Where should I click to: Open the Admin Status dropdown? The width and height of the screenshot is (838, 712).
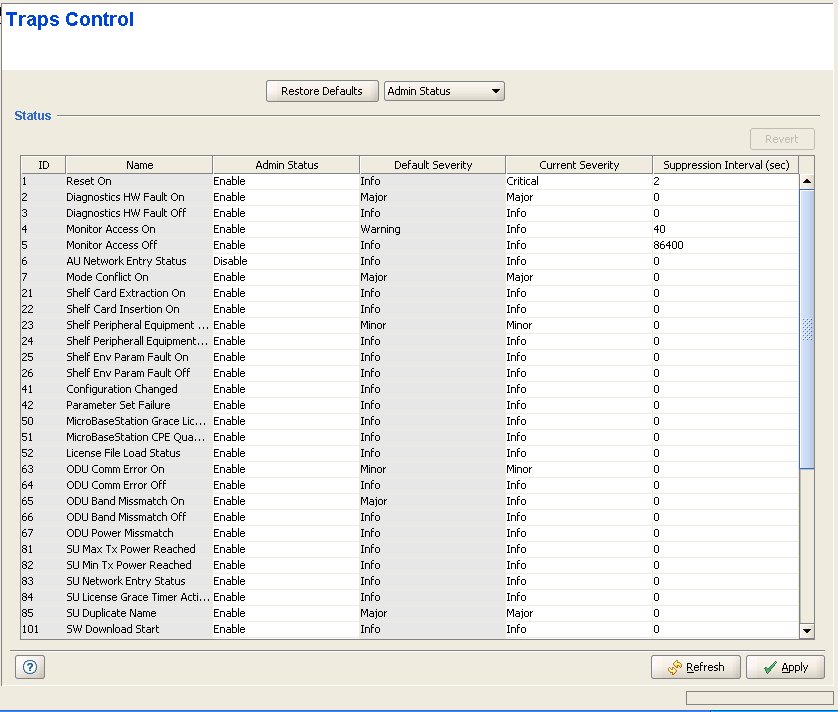(444, 91)
